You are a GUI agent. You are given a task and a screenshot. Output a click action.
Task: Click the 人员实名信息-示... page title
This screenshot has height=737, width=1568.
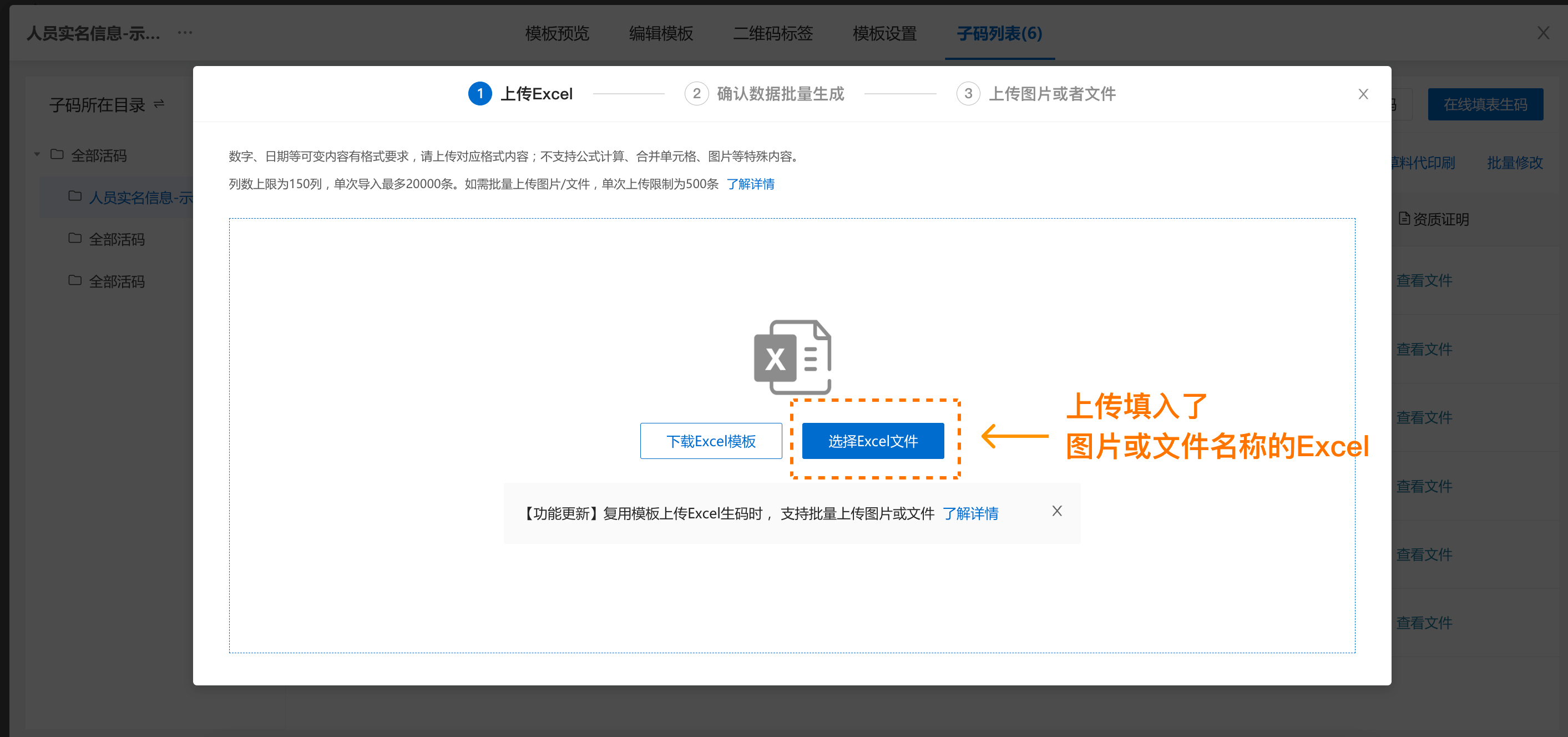(x=93, y=33)
